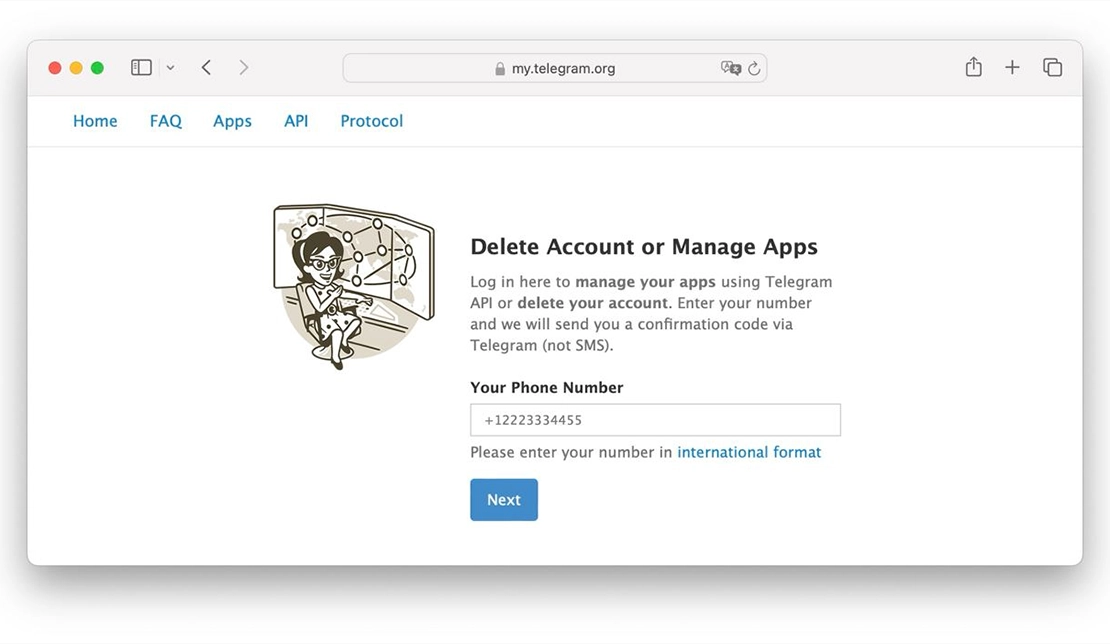Reload the page using refresh icon
This screenshot has height=644, width=1110.
(754, 69)
